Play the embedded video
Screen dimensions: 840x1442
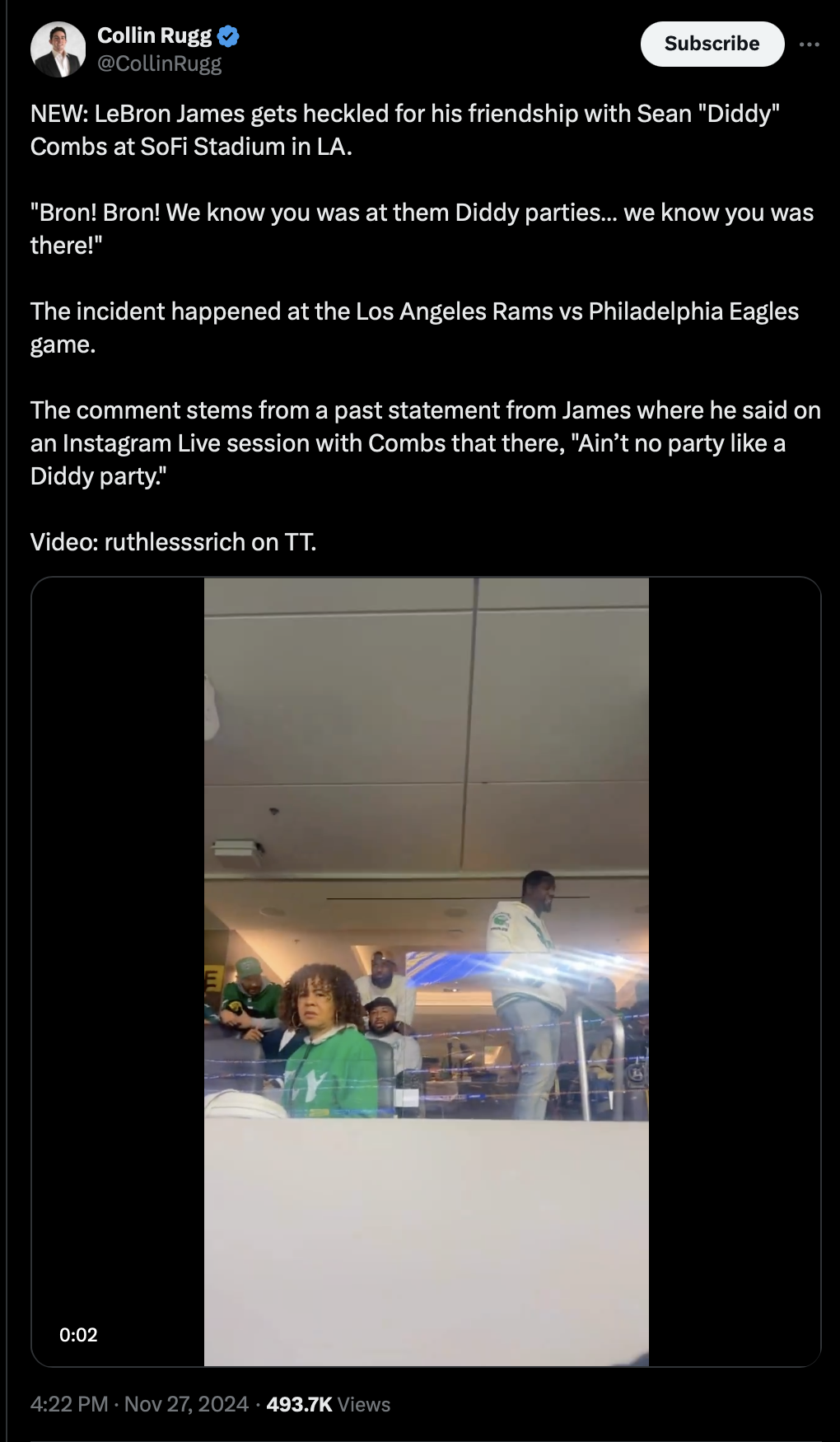click(426, 971)
